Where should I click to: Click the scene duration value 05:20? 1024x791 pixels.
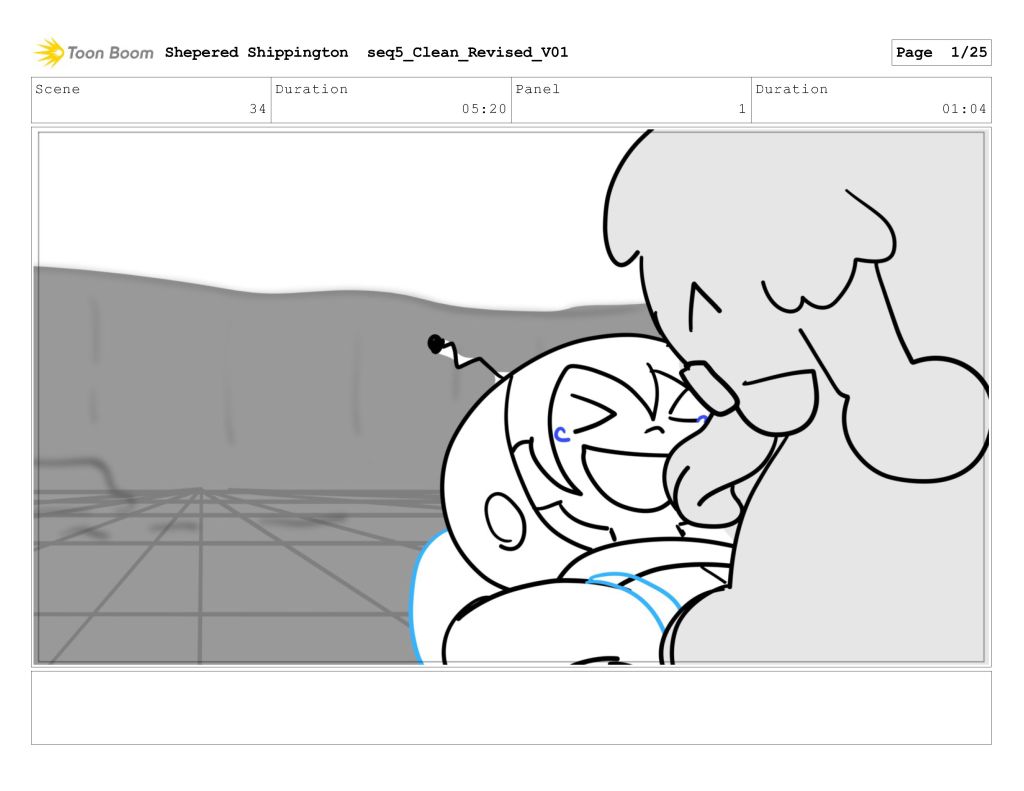484,109
